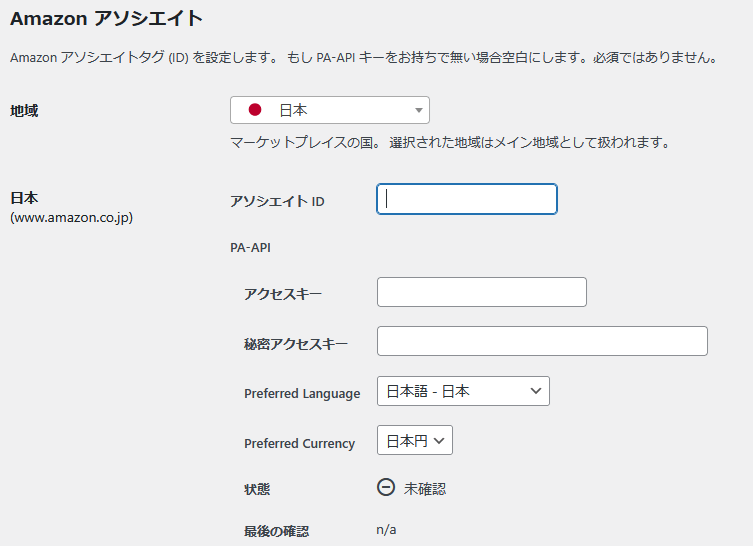The image size is (753, 546).
Task: Click the マーケットプレイスの国 description text
Action: [450, 142]
